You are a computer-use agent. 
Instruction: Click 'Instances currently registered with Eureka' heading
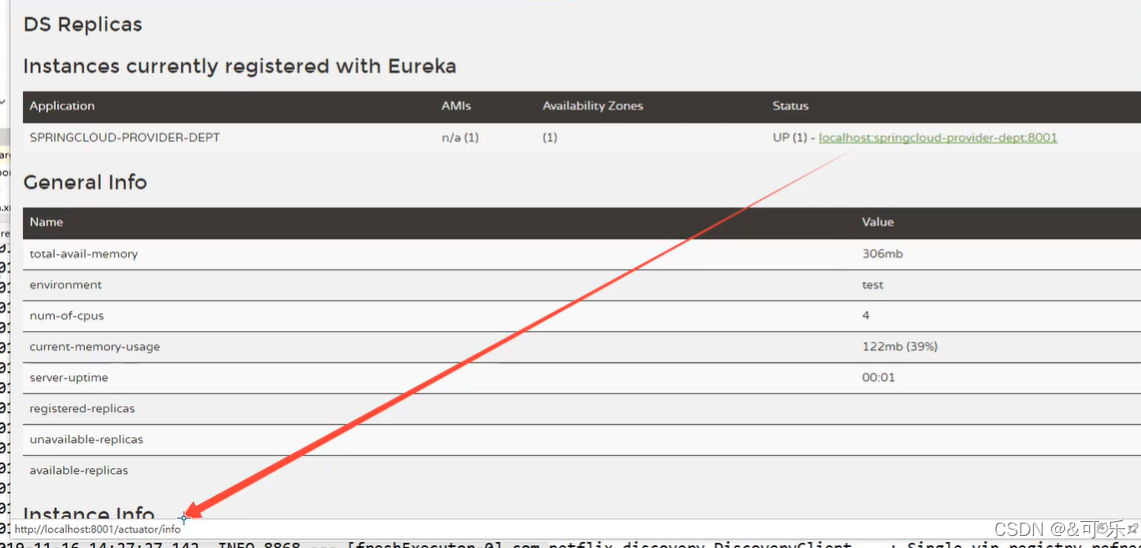239,66
